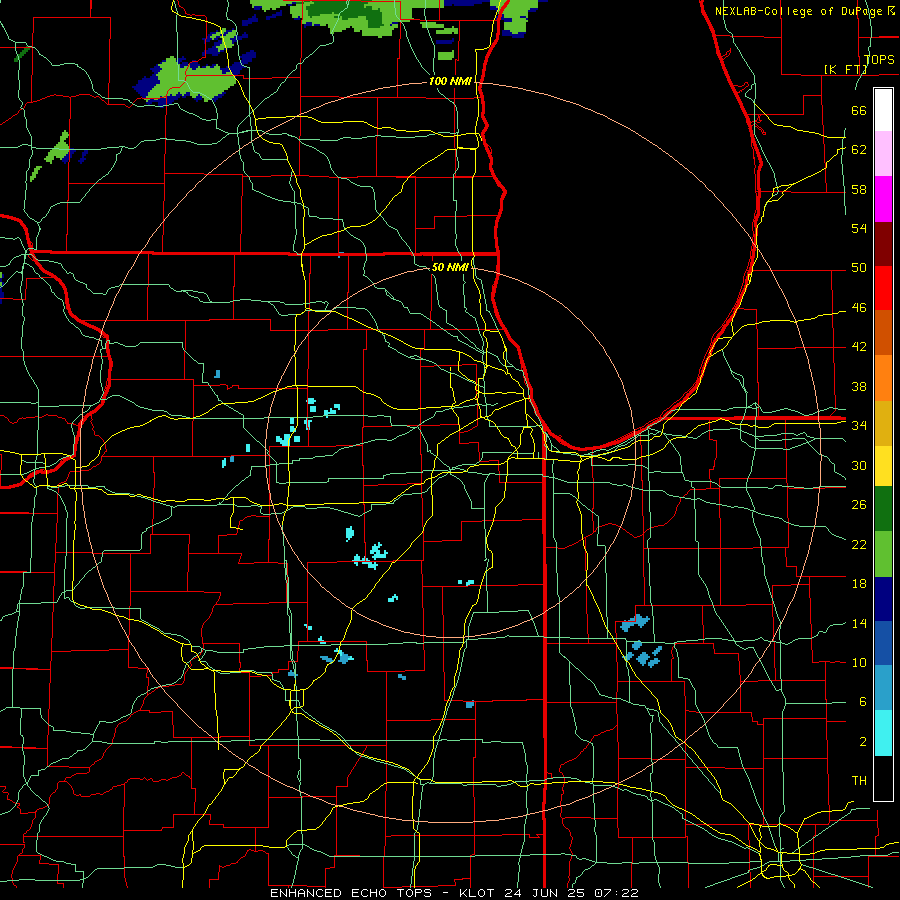Click the "6" legend value
The height and width of the screenshot is (900, 900).
point(862,702)
